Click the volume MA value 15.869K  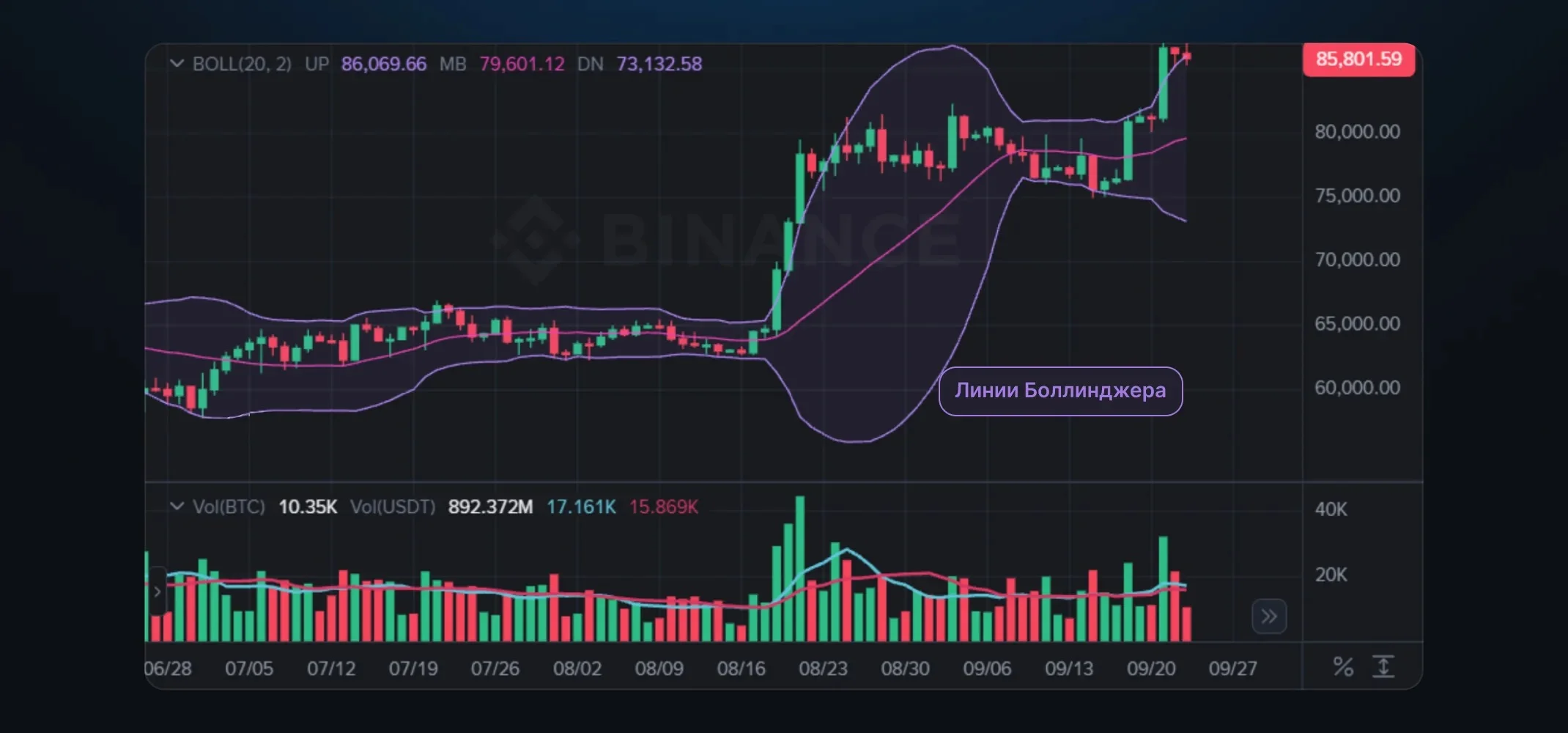[x=663, y=507]
